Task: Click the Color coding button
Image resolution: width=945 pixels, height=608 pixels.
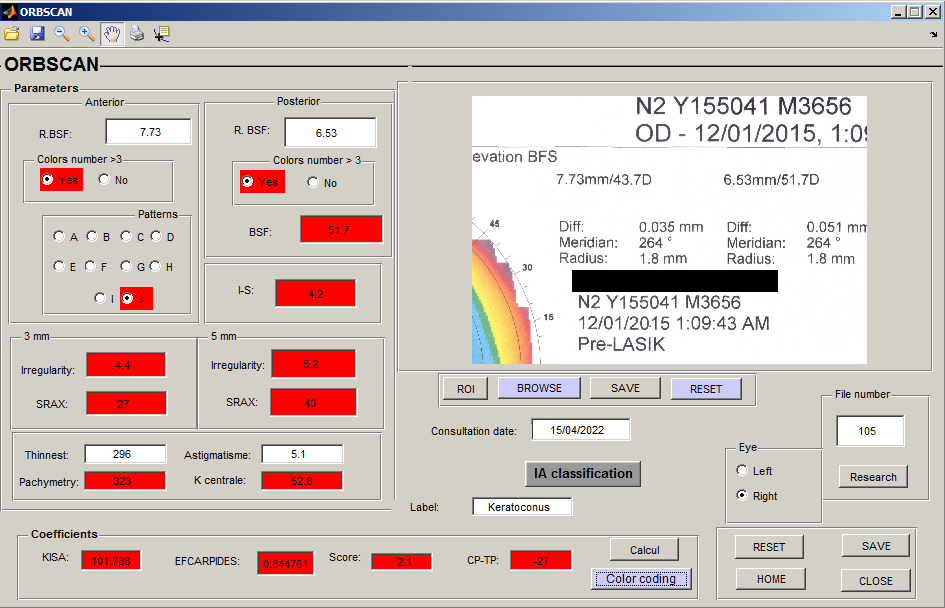Action: pyautogui.click(x=641, y=579)
